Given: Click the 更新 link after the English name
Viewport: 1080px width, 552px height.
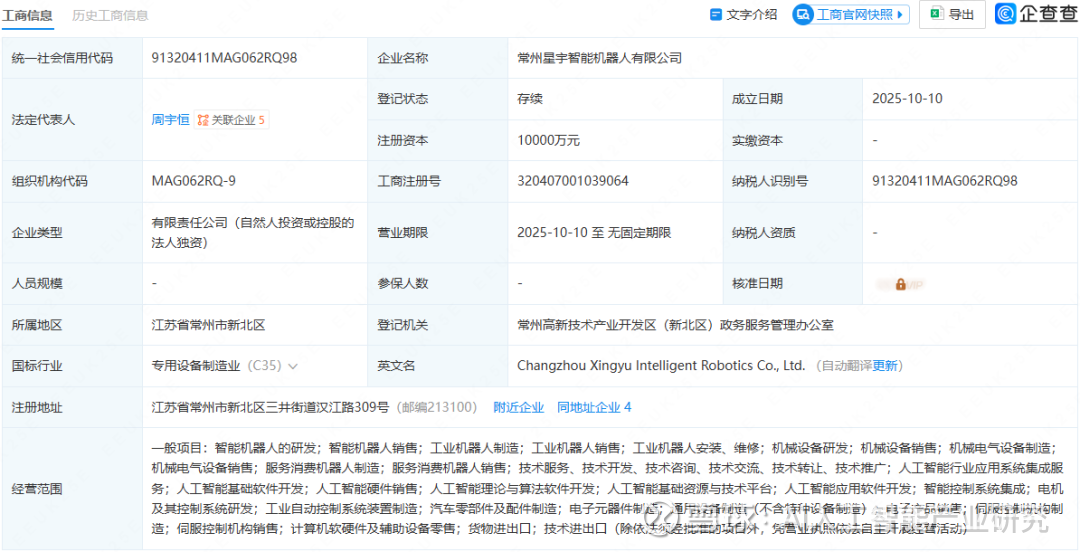Looking at the screenshot, I should (x=884, y=366).
